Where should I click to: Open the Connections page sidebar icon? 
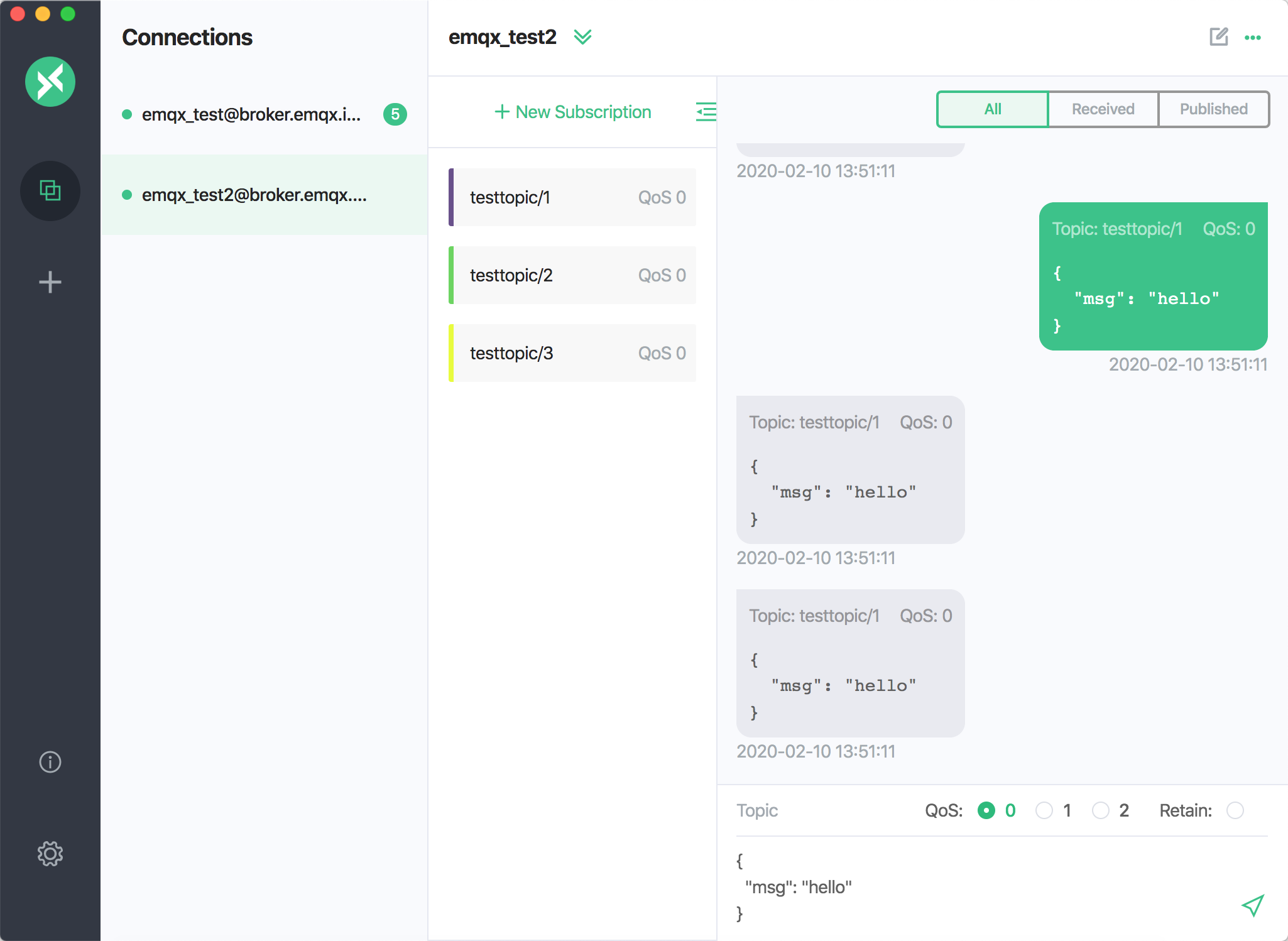(50, 190)
